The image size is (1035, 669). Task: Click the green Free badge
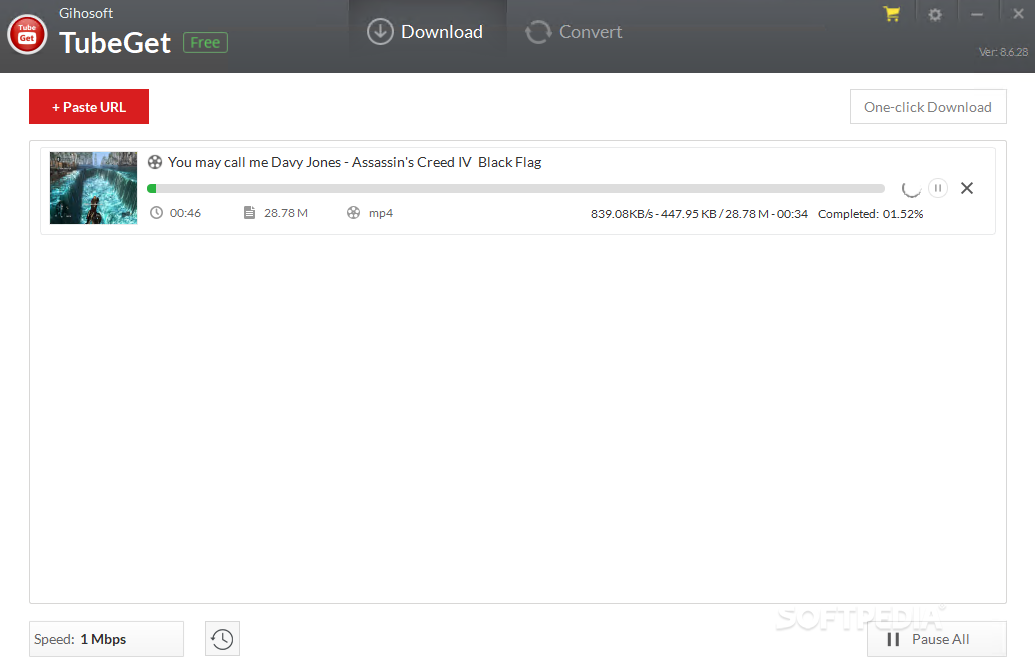(205, 43)
